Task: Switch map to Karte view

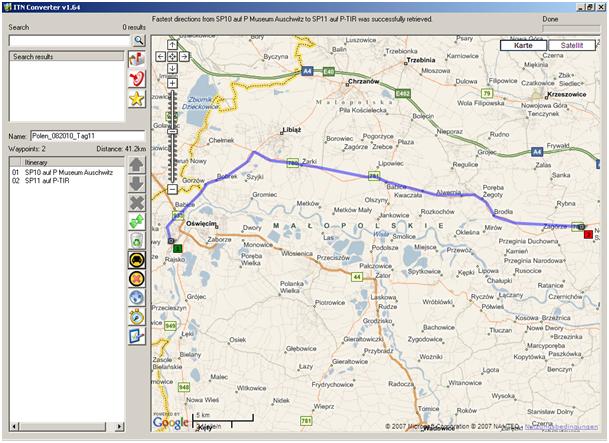Action: click(x=523, y=45)
